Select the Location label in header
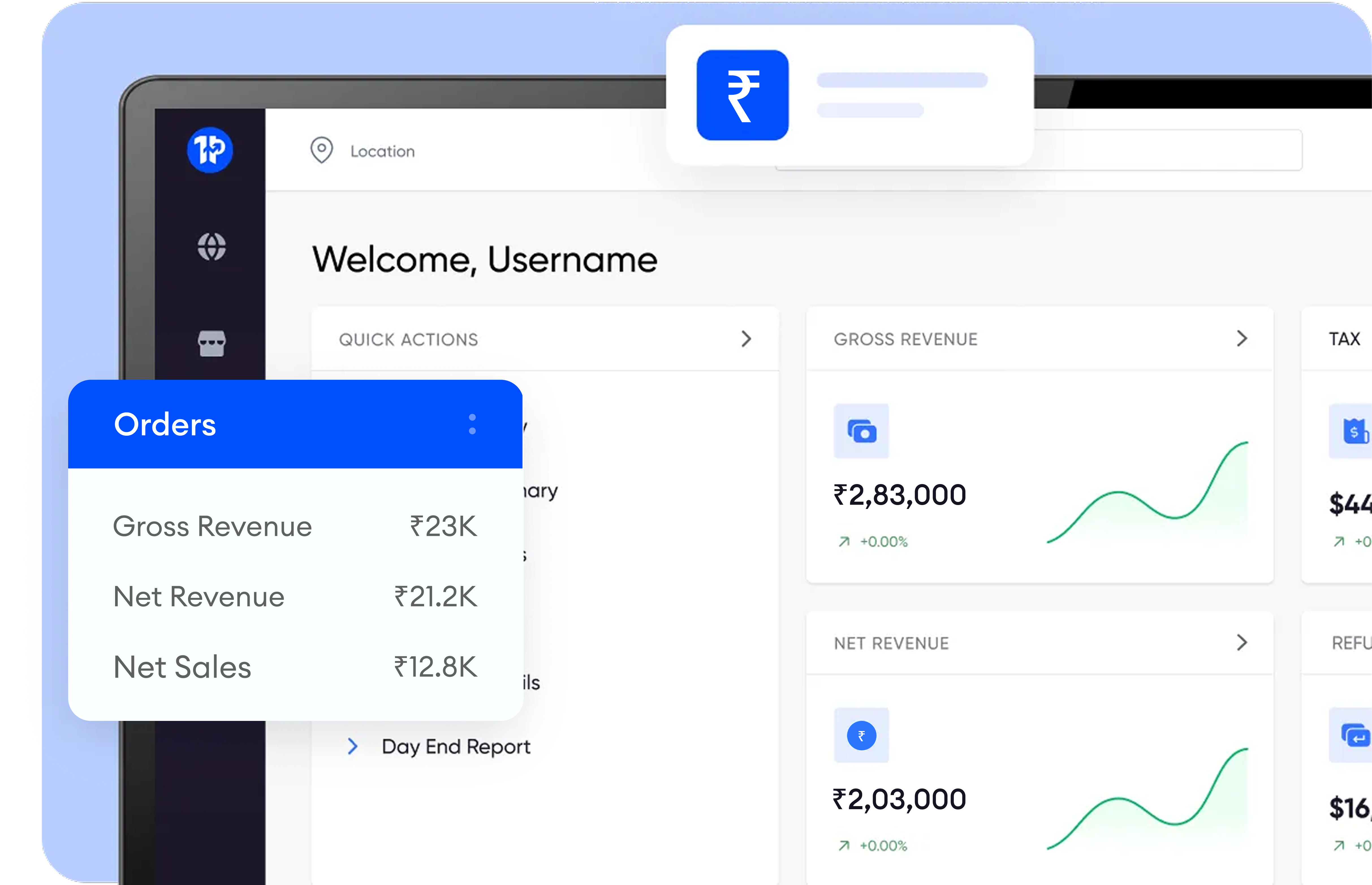The image size is (1372, 885). click(x=383, y=152)
